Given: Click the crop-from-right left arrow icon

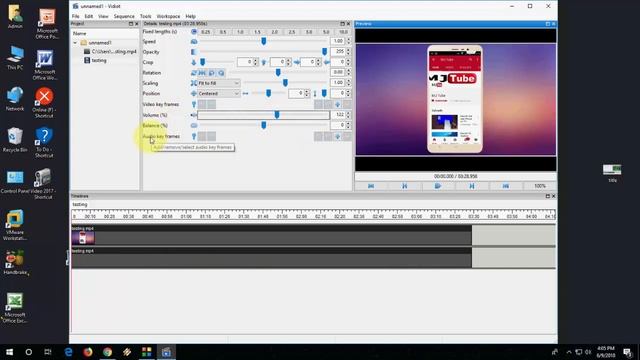Looking at the screenshot, I should click(x=327, y=62).
